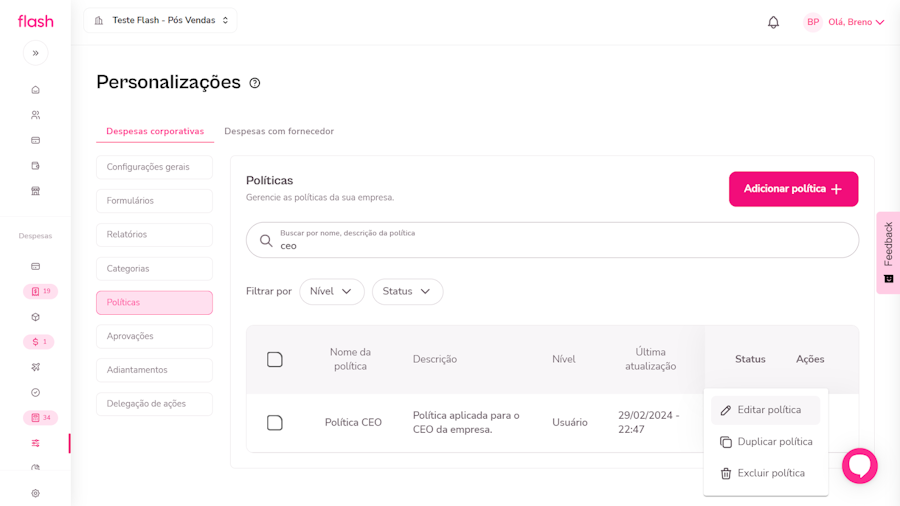Click the flash logo

click(36, 22)
